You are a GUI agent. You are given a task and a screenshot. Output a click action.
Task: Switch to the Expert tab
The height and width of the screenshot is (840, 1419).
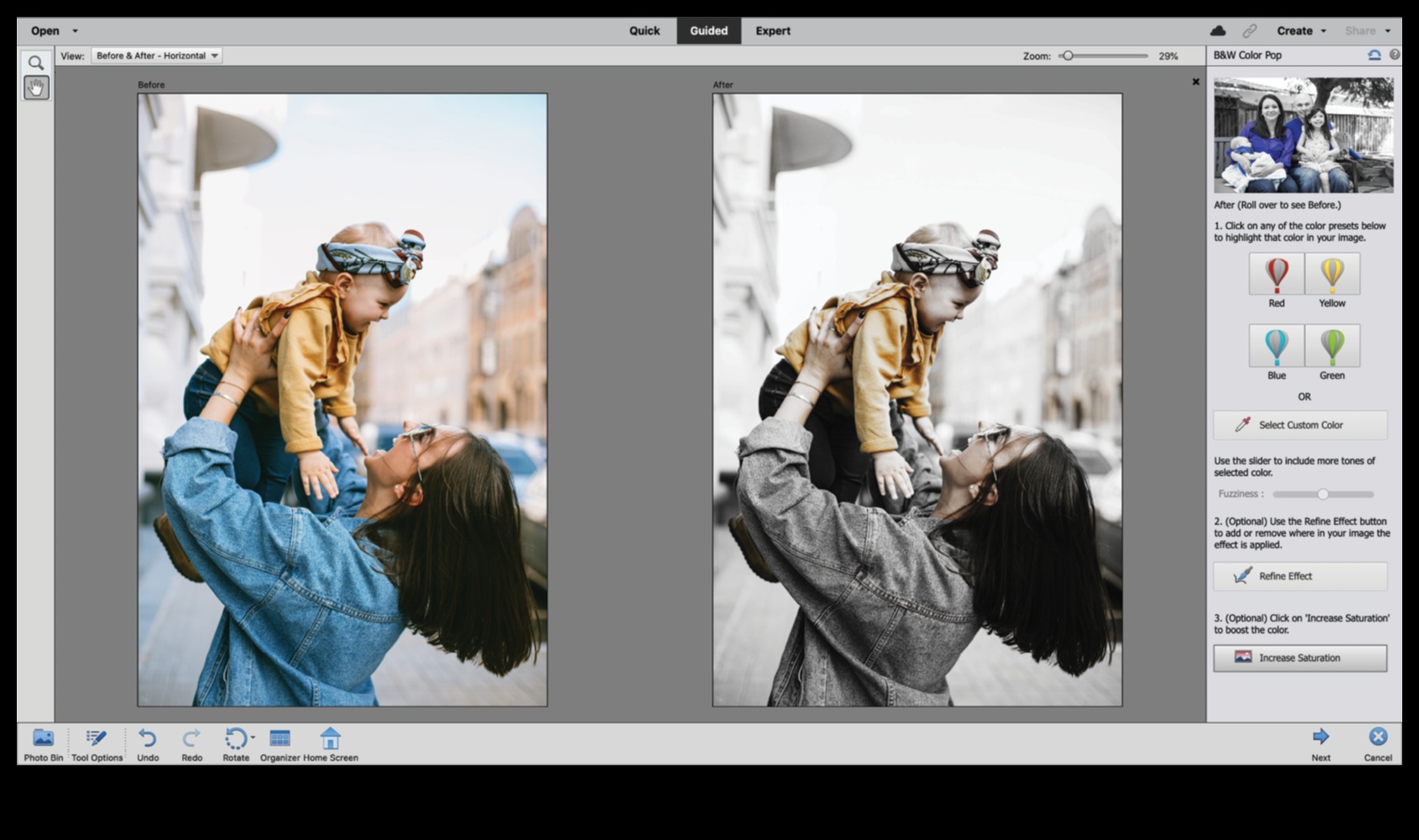772,30
